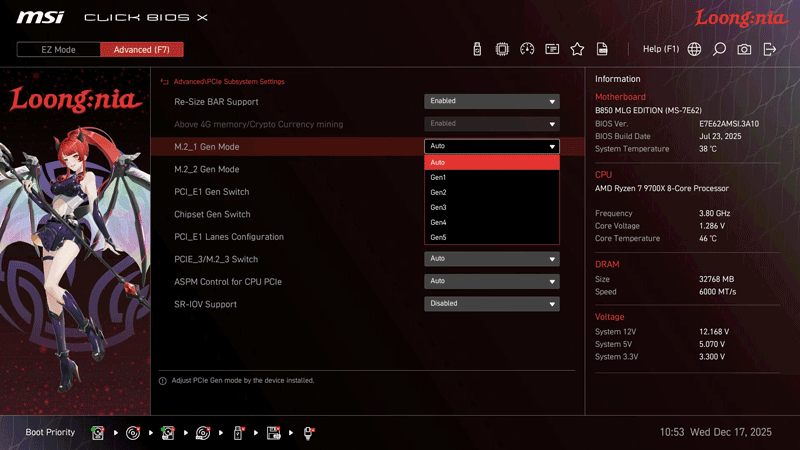Screen dimensions: 800x450
Task: Click the exit door icon
Action: click(x=769, y=49)
